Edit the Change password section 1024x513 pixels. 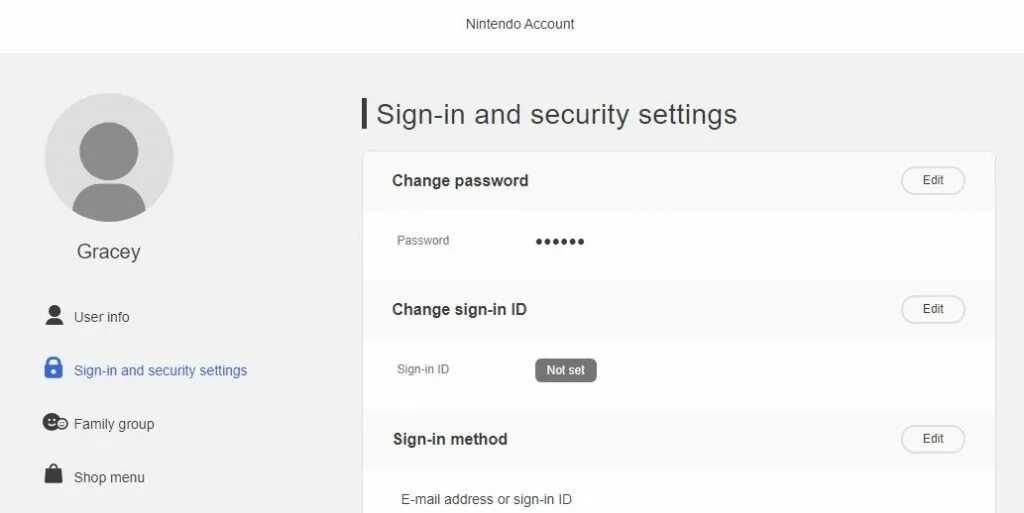click(933, 181)
